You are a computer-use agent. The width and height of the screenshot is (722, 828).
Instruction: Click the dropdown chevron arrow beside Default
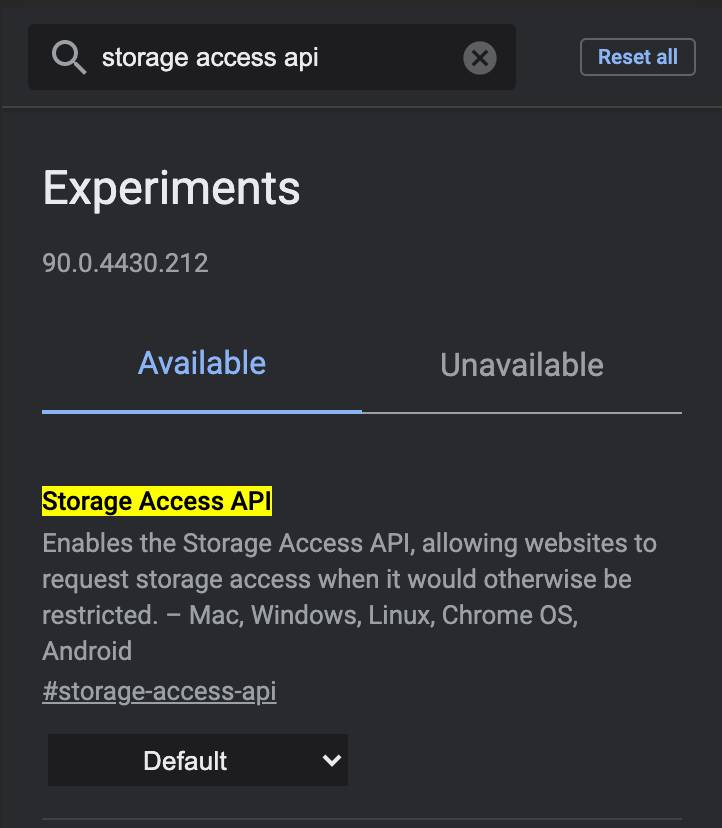[332, 760]
